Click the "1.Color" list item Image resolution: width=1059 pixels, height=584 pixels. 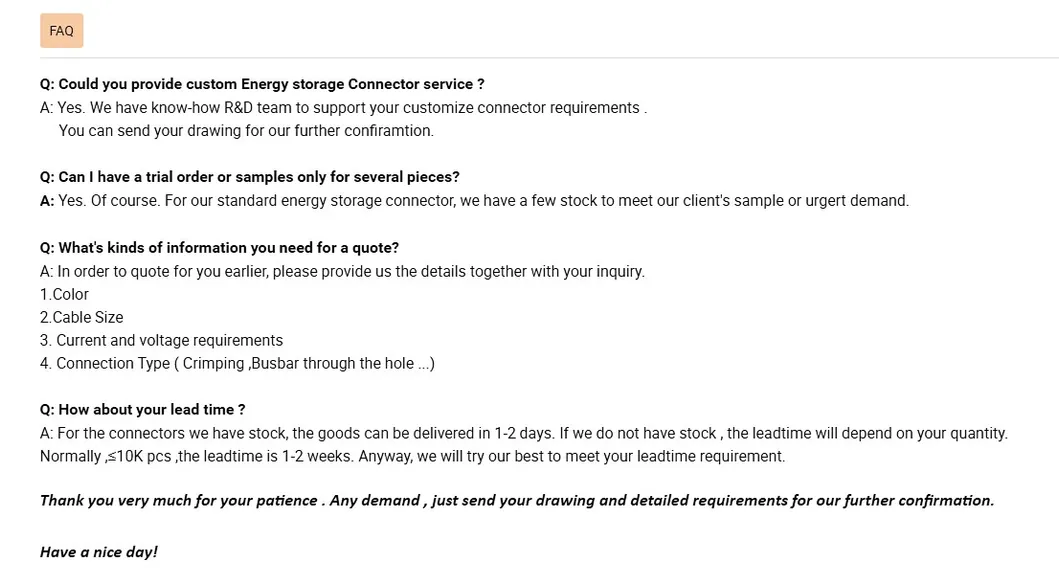click(64, 294)
